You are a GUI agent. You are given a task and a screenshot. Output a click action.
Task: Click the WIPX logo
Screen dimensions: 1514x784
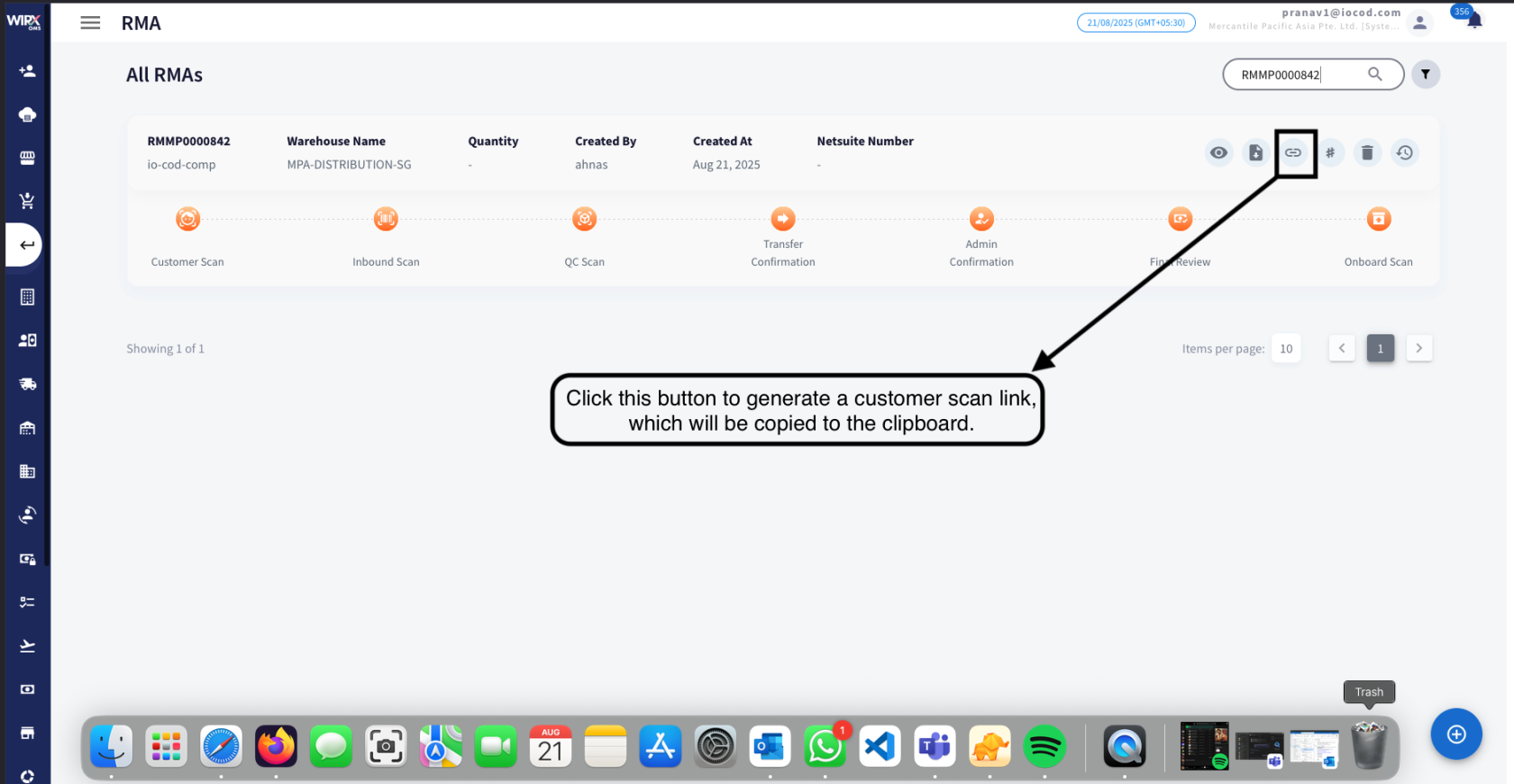tap(24, 22)
